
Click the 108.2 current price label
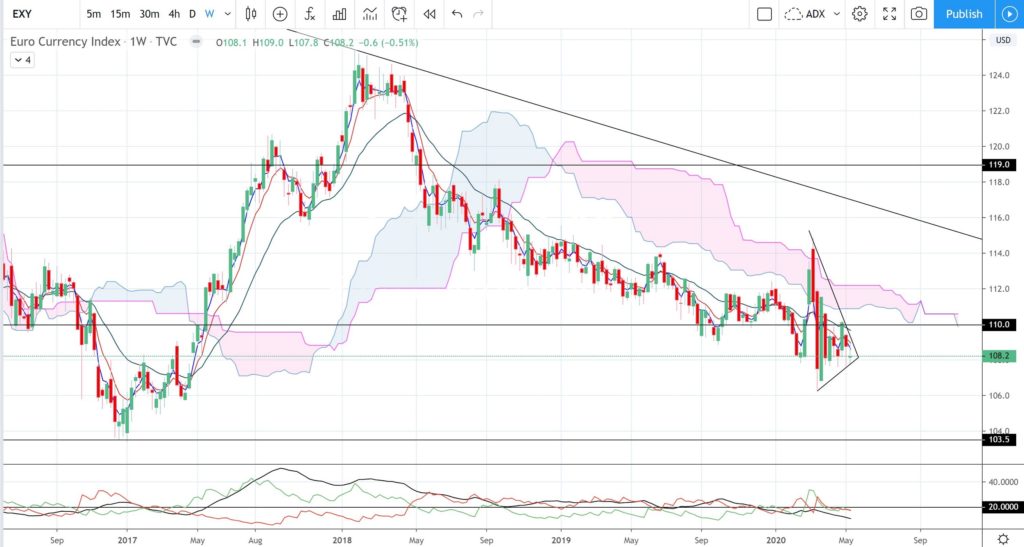tap(999, 356)
